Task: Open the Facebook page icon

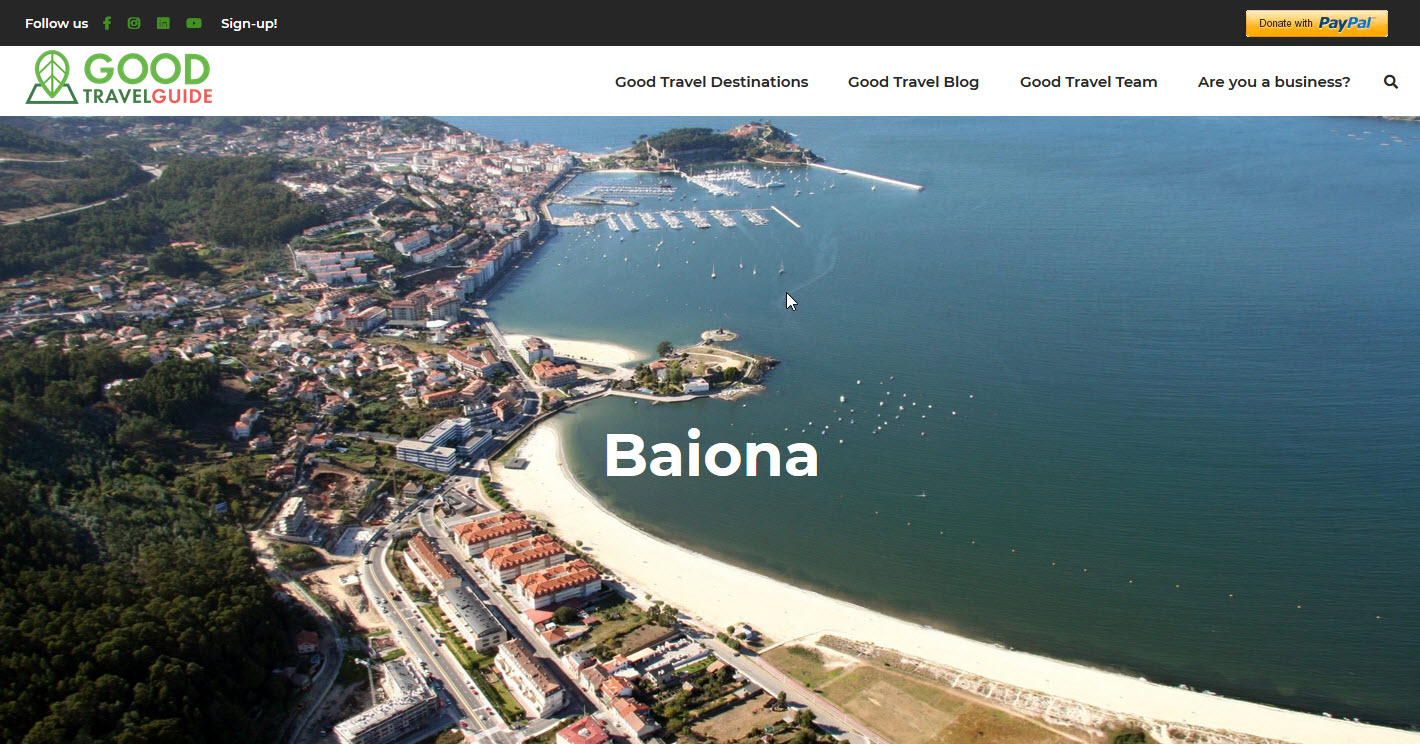Action: pyautogui.click(x=107, y=23)
